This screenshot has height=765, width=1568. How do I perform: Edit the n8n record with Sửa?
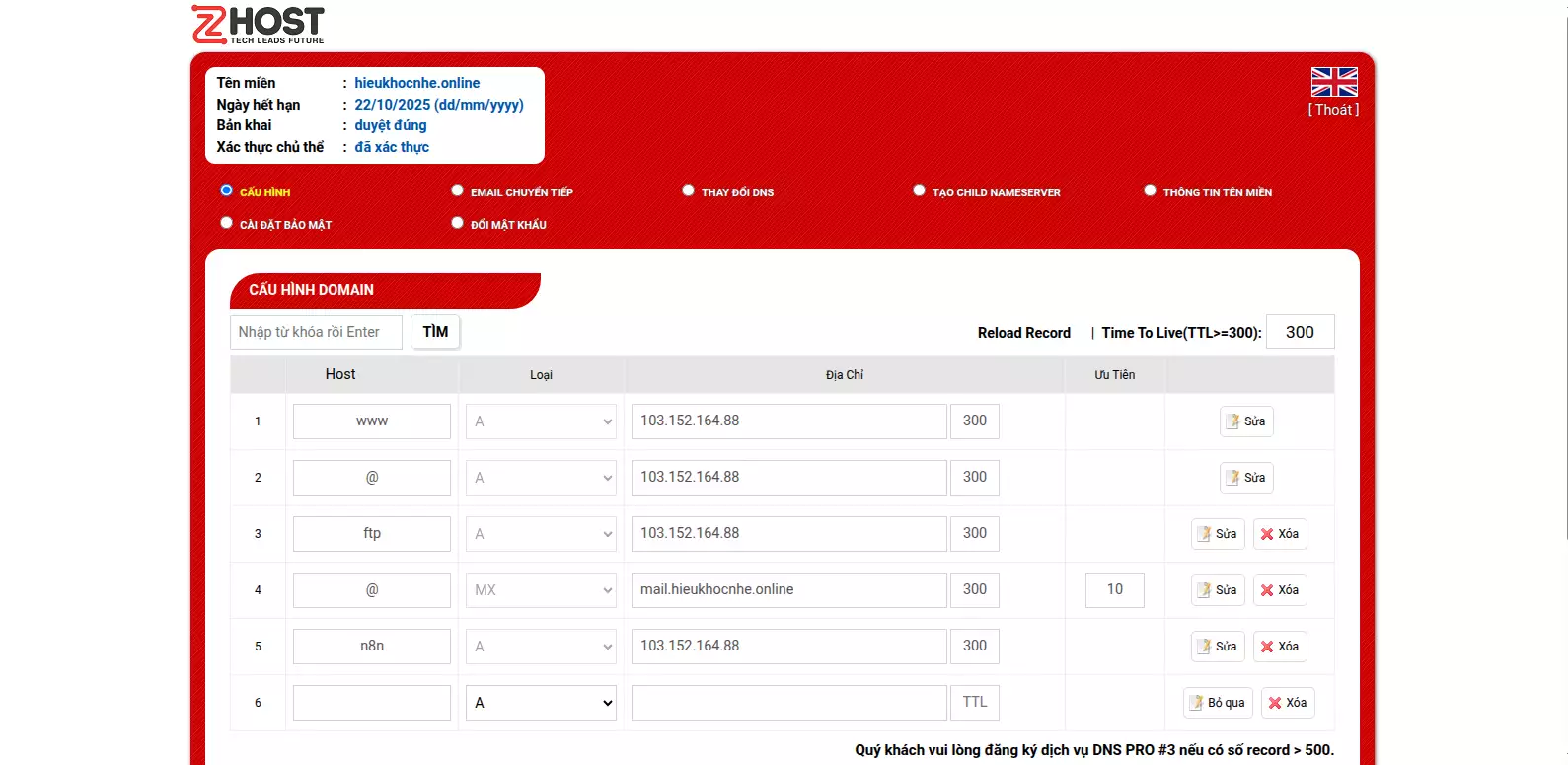1217,647
